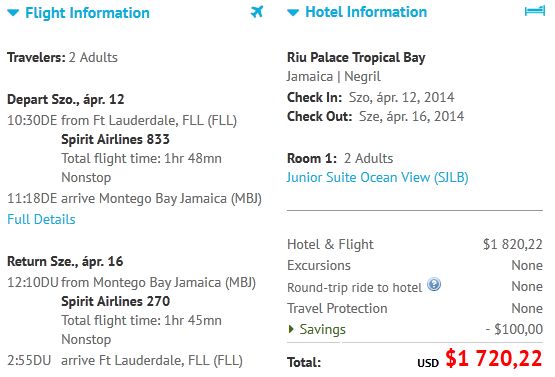This screenshot has height=377, width=555.
Task: Click the Depart Szo., ápr. 12 header
Action: [66, 99]
